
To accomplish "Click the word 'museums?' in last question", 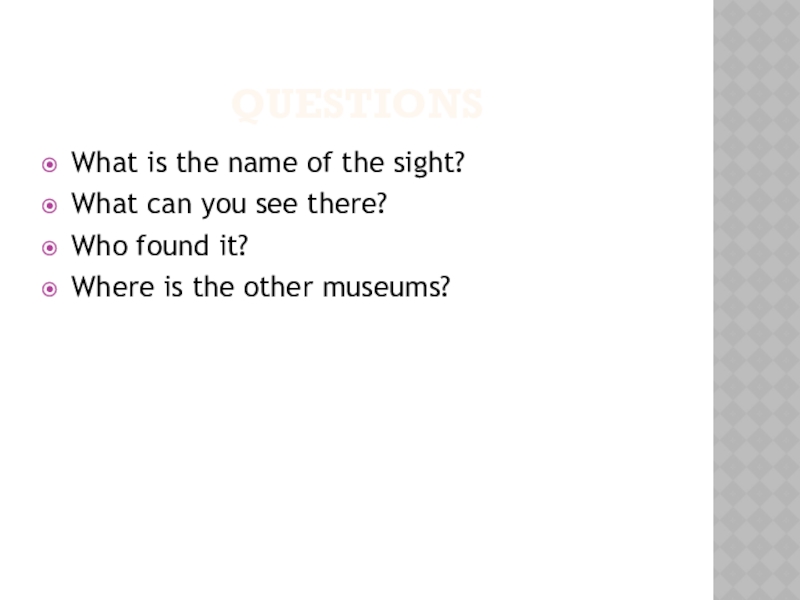I will tap(386, 290).
